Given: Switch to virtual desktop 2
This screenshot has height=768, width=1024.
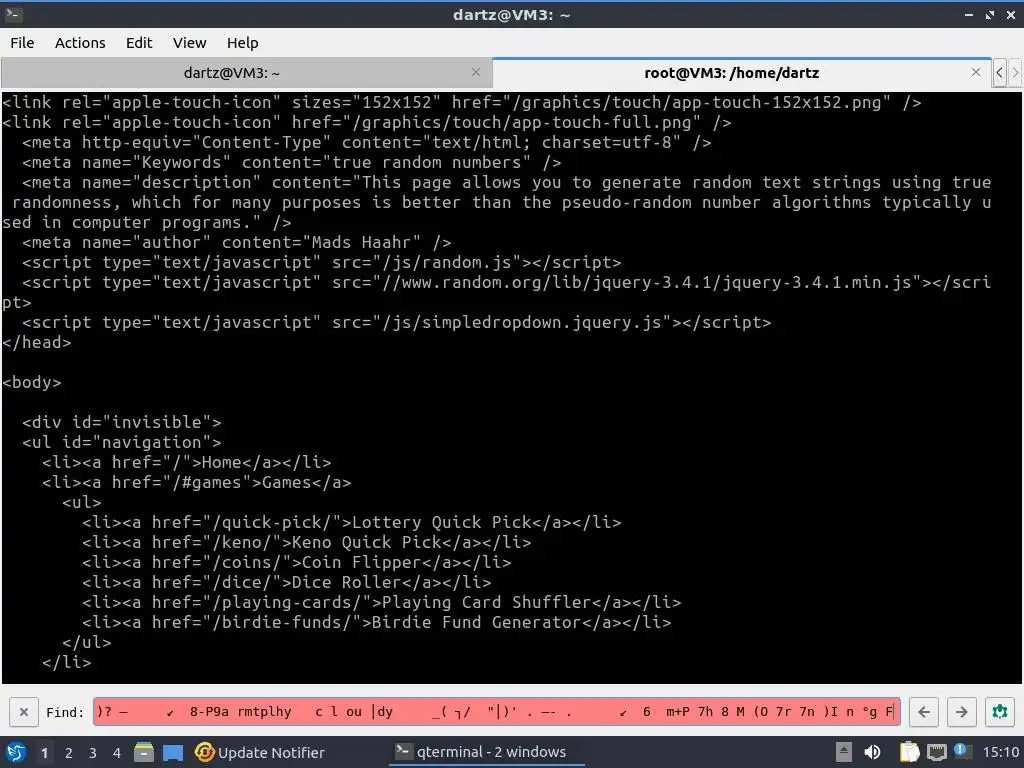Looking at the screenshot, I should (69, 753).
